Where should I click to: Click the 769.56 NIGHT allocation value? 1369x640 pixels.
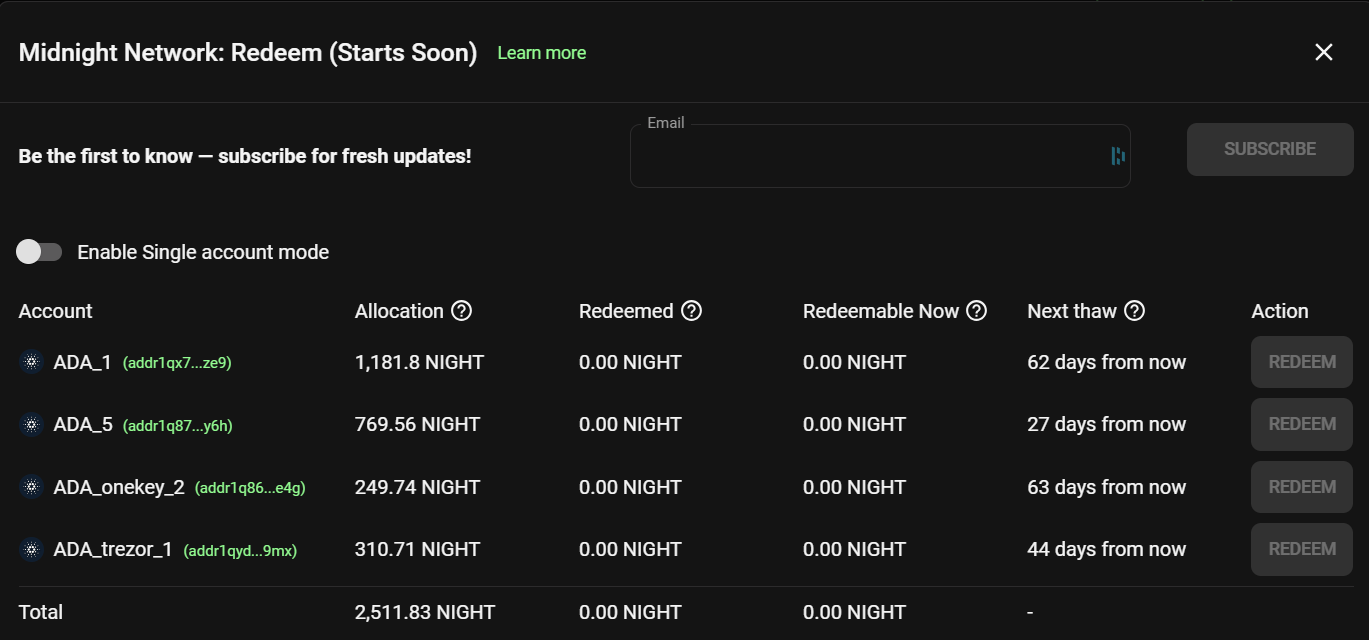(417, 424)
